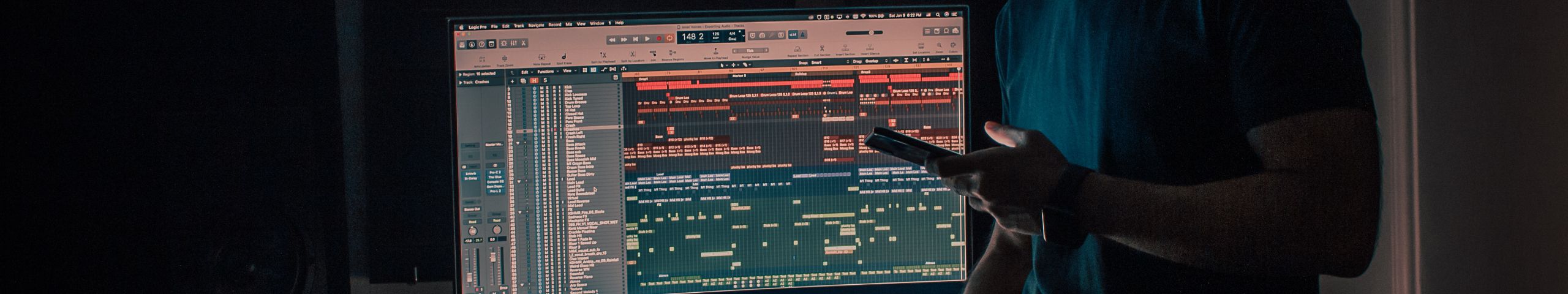Open the Navigate menu
This screenshot has height=294, width=1568.
(x=536, y=25)
